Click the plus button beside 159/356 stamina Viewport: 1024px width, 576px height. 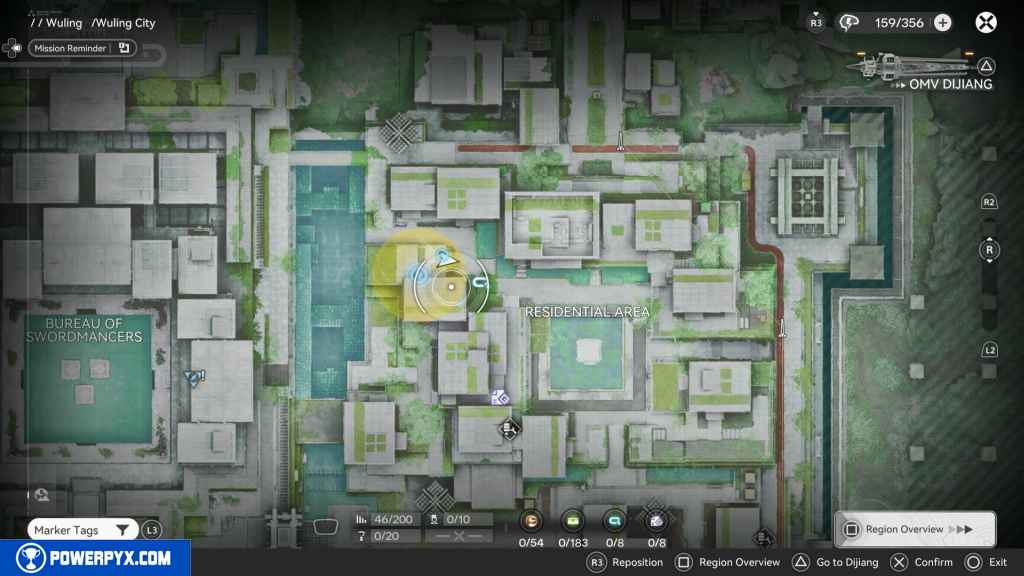point(942,22)
